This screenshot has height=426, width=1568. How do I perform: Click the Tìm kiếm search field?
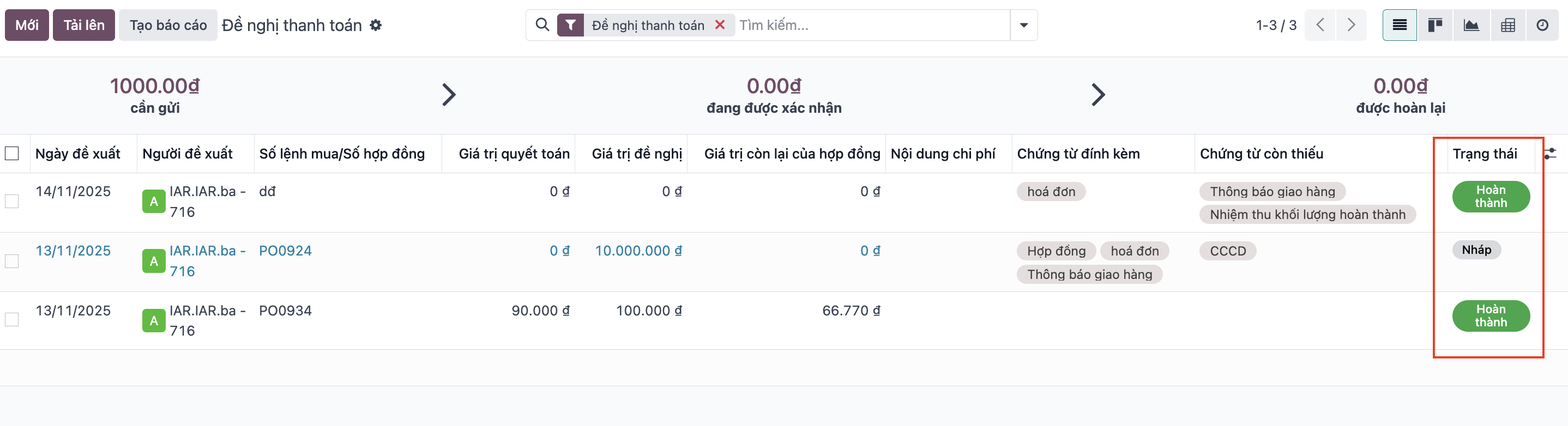coord(872,25)
